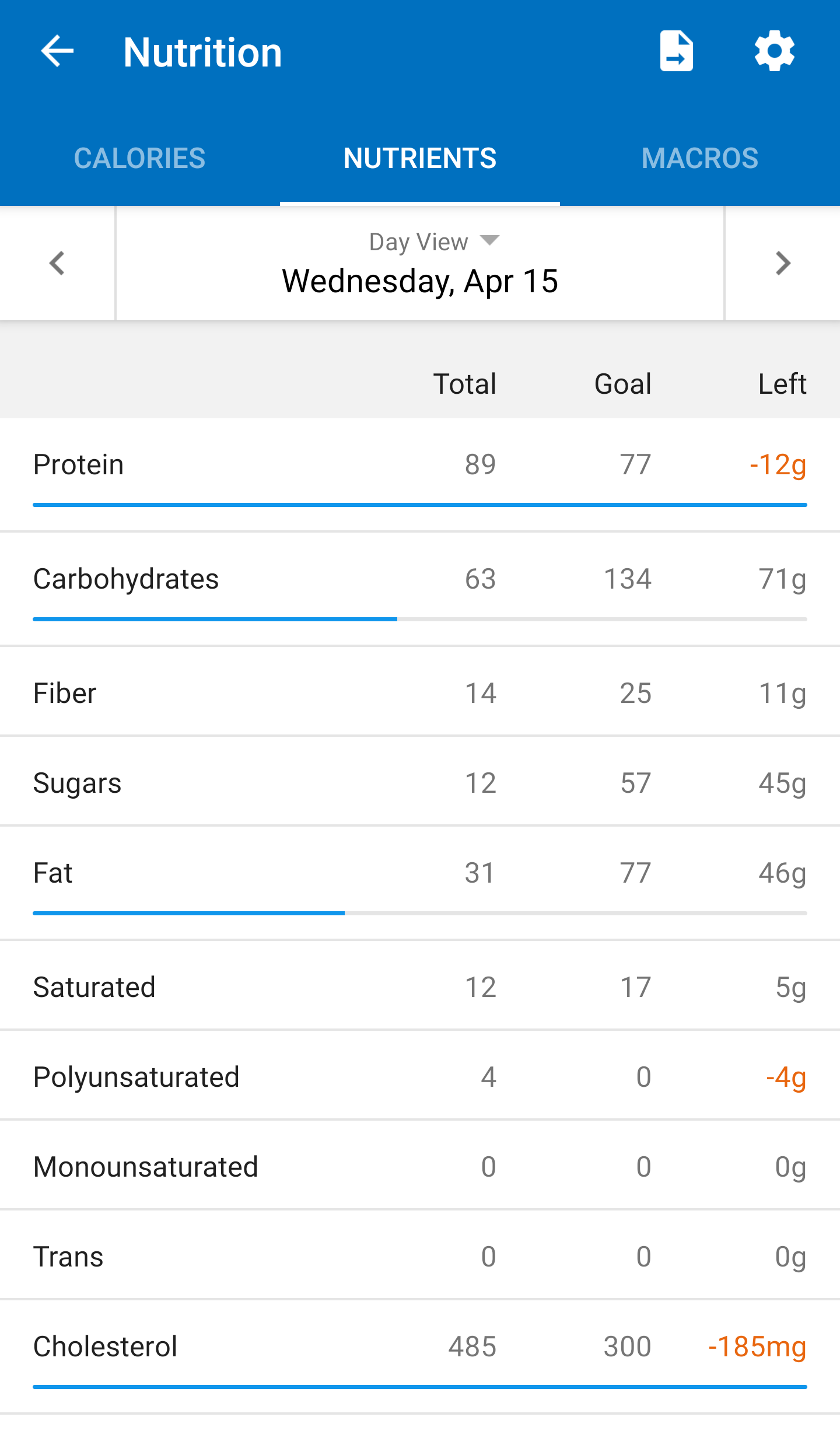Screen dimensions: 840x1438
Task: Open the settings gear icon
Action: pyautogui.click(x=774, y=51)
